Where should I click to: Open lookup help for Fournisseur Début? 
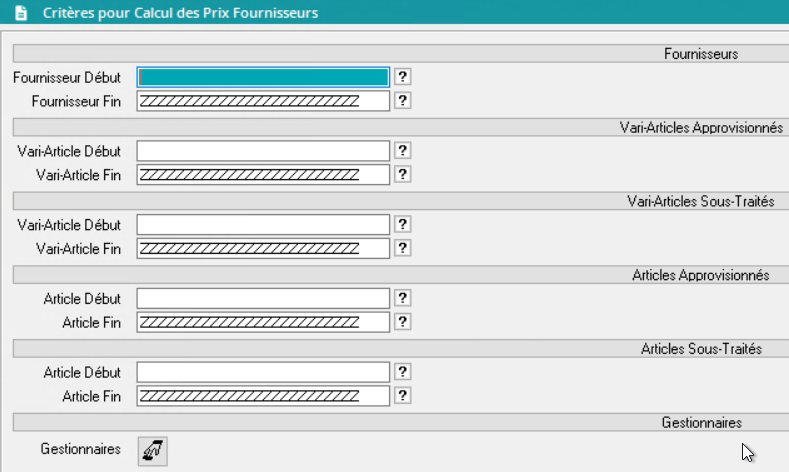[x=403, y=76]
